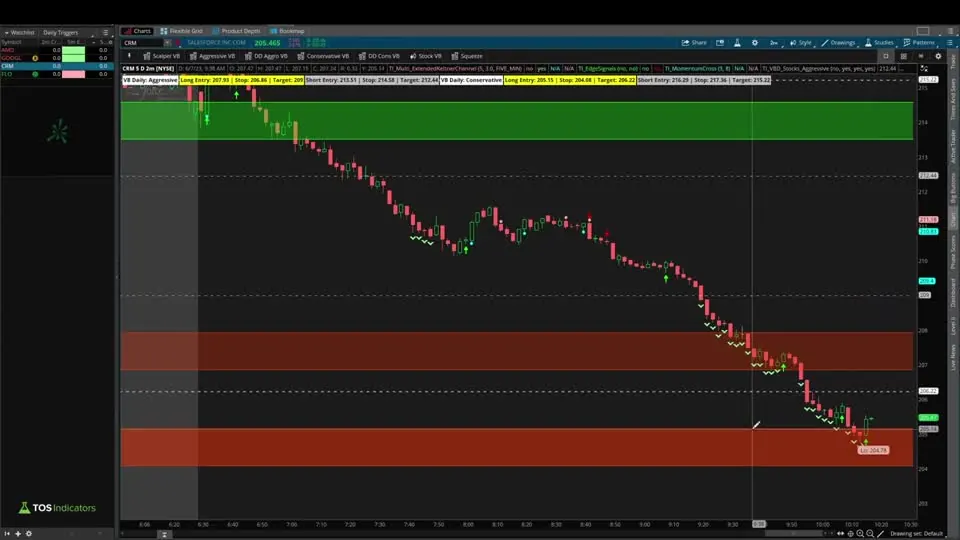Open the Drawing set: Default selector
The height and width of the screenshot is (540, 960).
pos(917,534)
